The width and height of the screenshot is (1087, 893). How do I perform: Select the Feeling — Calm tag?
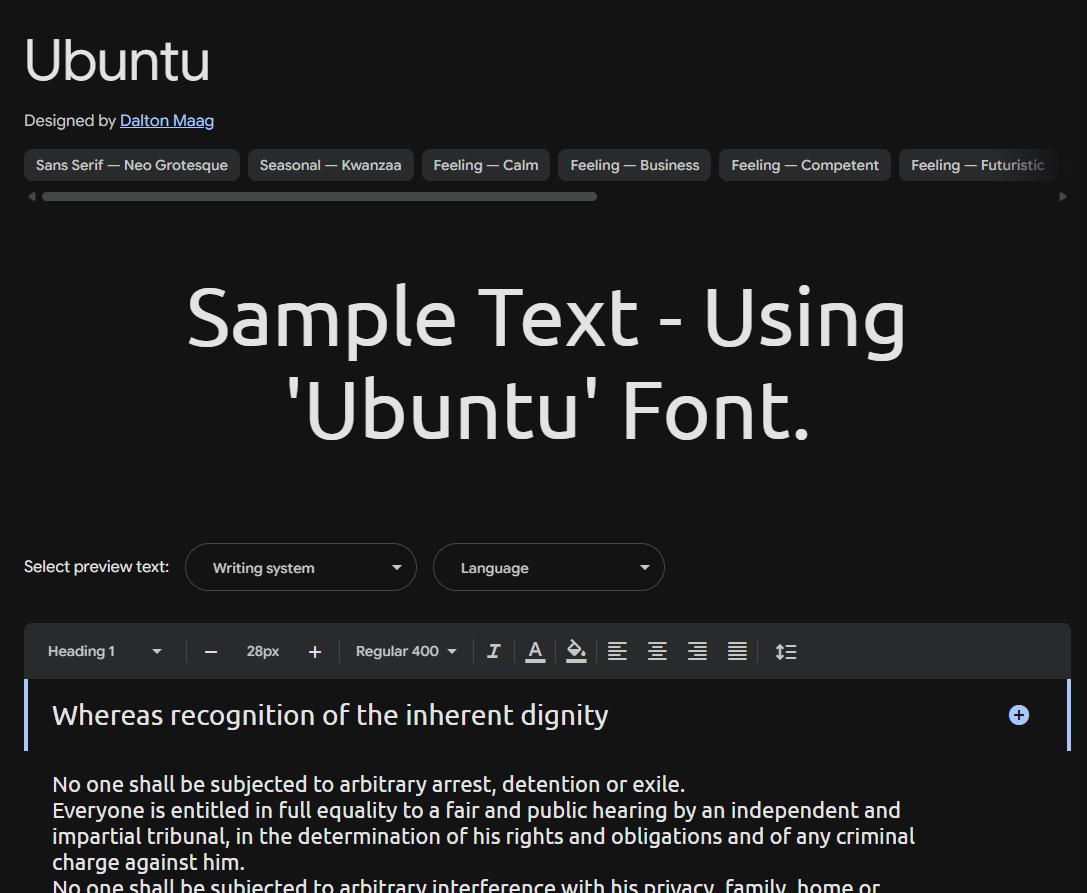pos(486,165)
